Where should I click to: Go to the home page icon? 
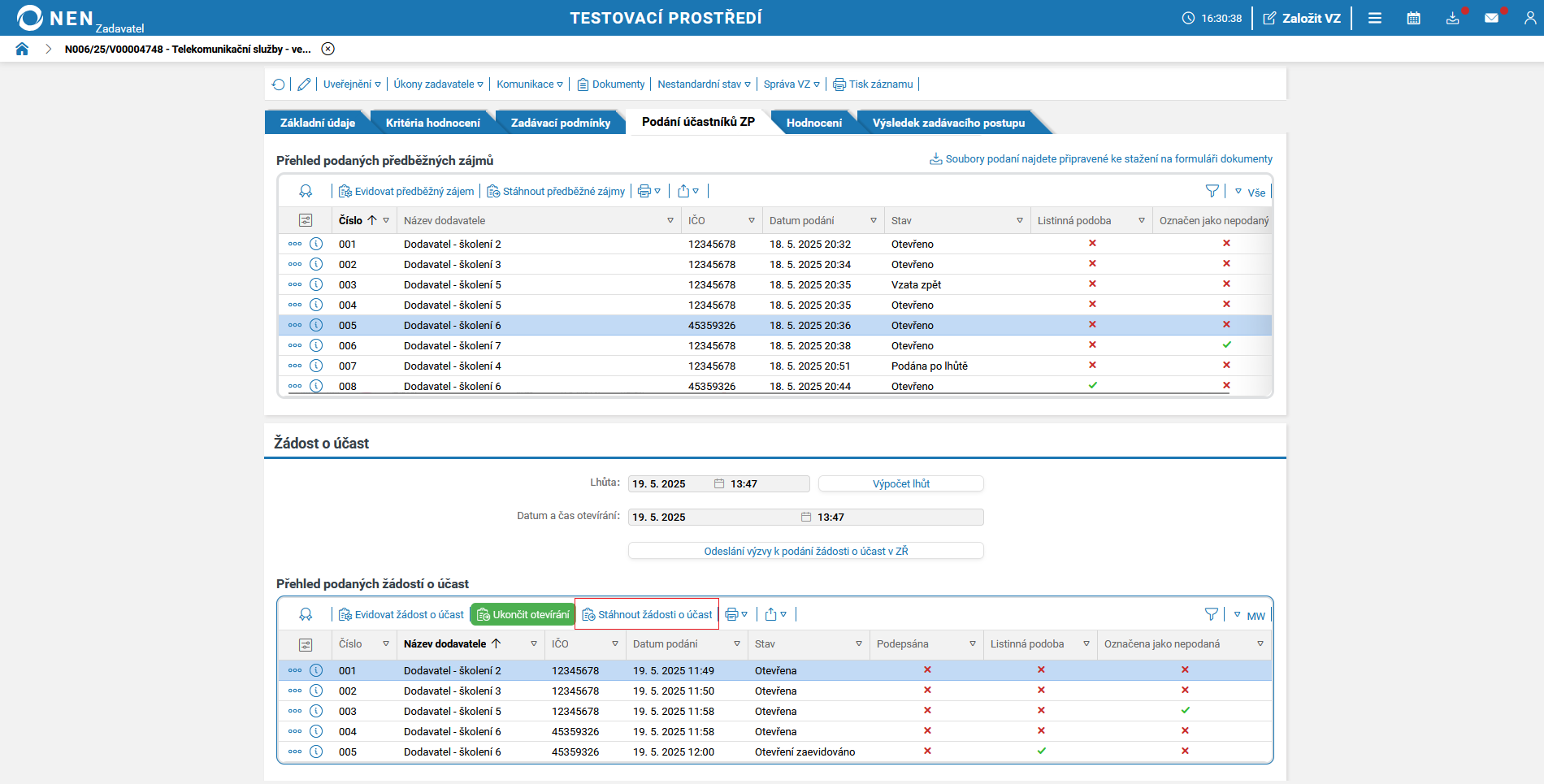(x=22, y=49)
